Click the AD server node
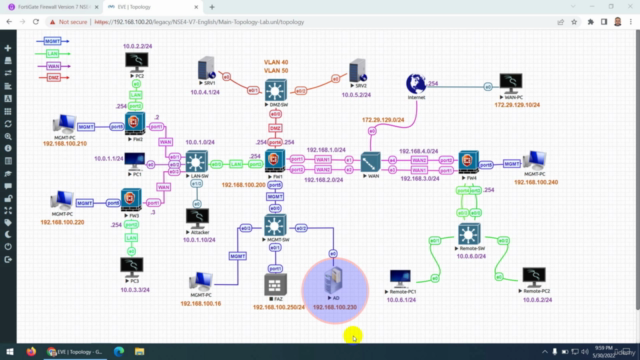The image size is (640, 360). [333, 281]
